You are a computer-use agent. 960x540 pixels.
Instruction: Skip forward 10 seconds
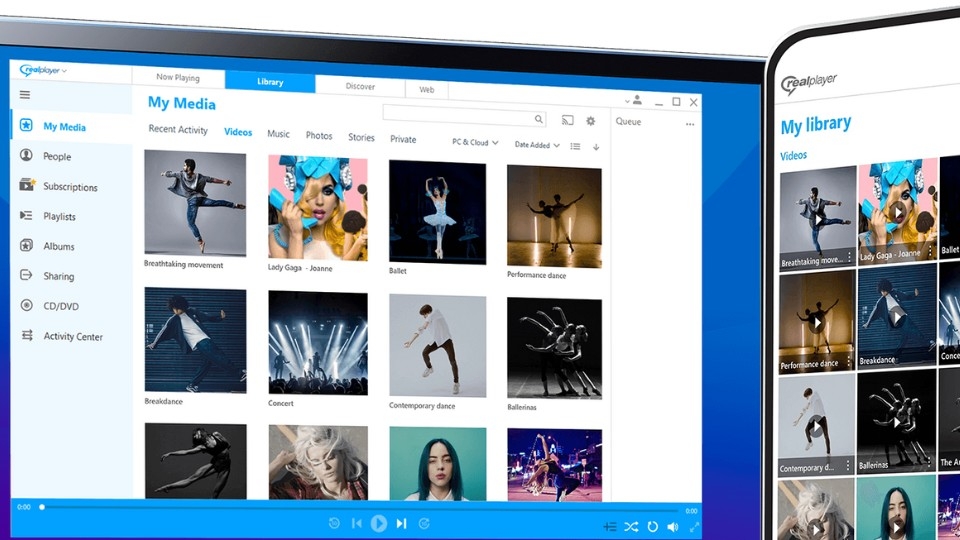click(424, 523)
